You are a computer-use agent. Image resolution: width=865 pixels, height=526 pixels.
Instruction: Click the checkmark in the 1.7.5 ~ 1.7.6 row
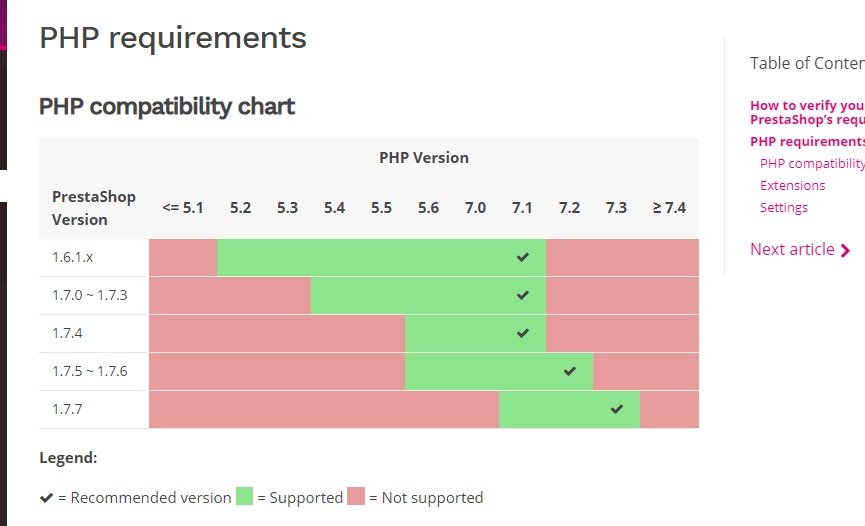click(x=570, y=371)
